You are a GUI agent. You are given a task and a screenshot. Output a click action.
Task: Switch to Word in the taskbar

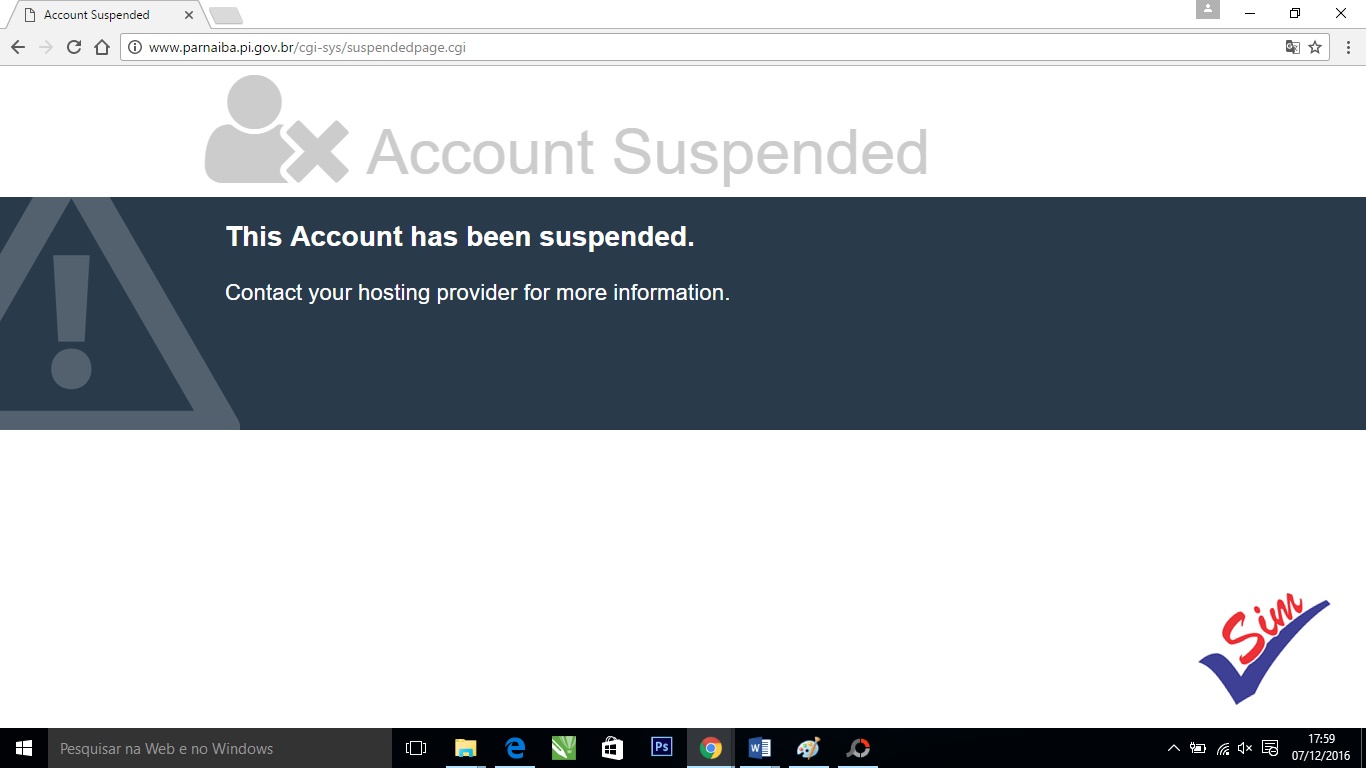759,748
